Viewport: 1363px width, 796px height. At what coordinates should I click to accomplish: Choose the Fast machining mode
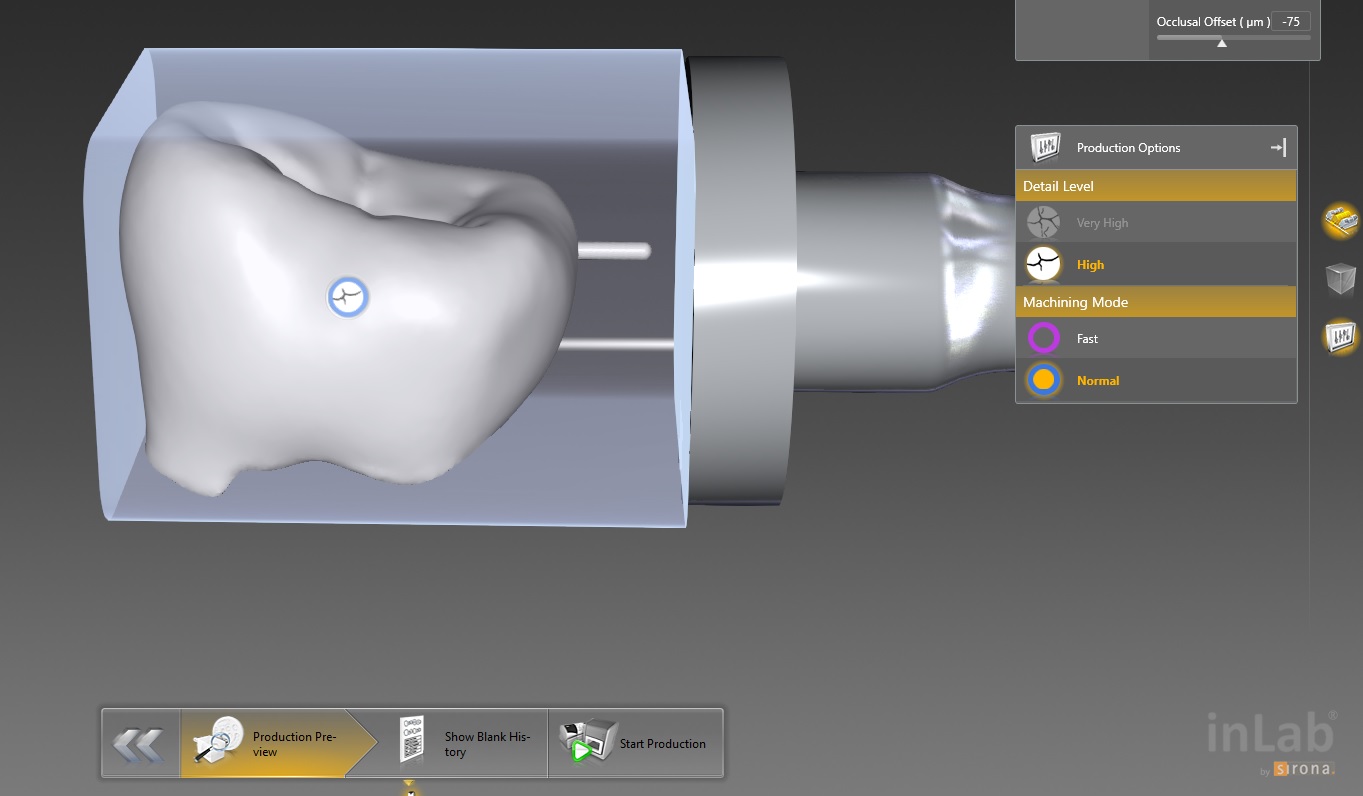point(1087,339)
